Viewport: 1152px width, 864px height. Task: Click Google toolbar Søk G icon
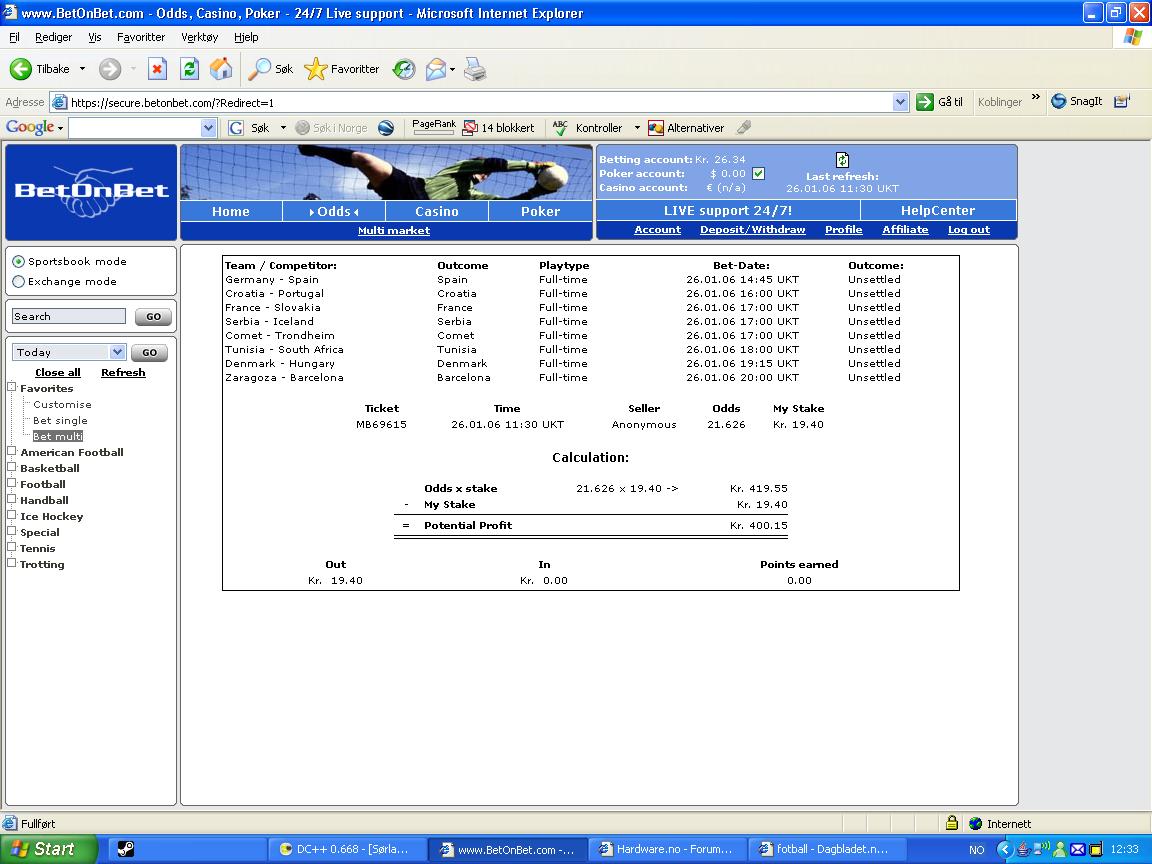pyautogui.click(x=236, y=128)
